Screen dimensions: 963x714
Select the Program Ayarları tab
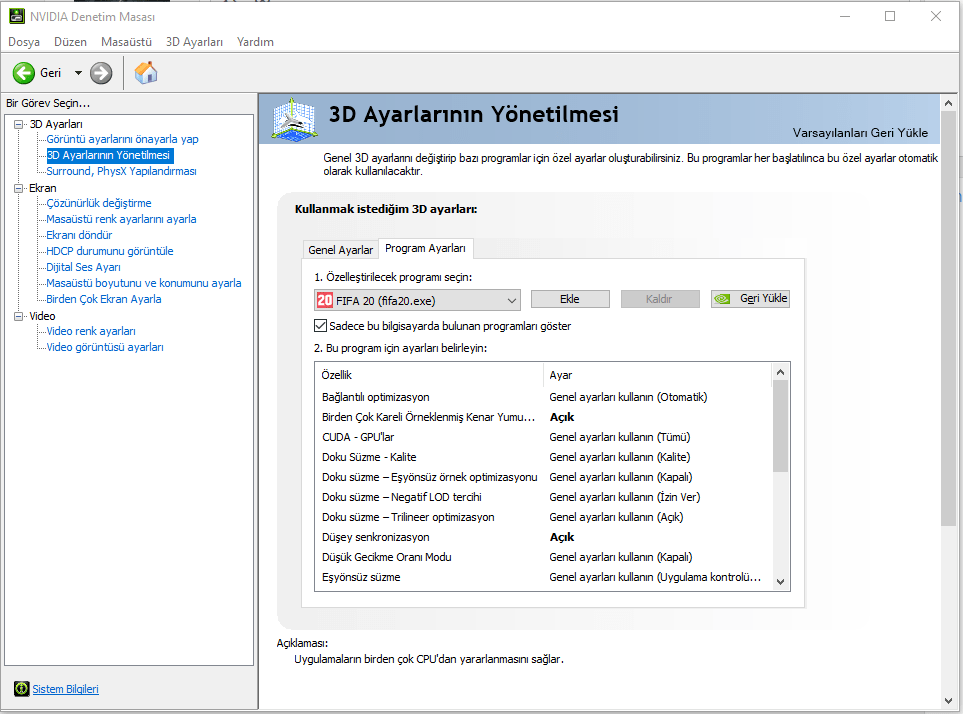click(x=425, y=248)
